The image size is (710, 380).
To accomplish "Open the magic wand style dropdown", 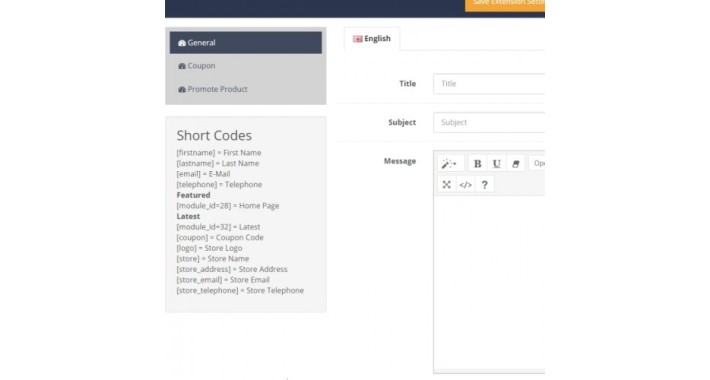I will pos(450,164).
